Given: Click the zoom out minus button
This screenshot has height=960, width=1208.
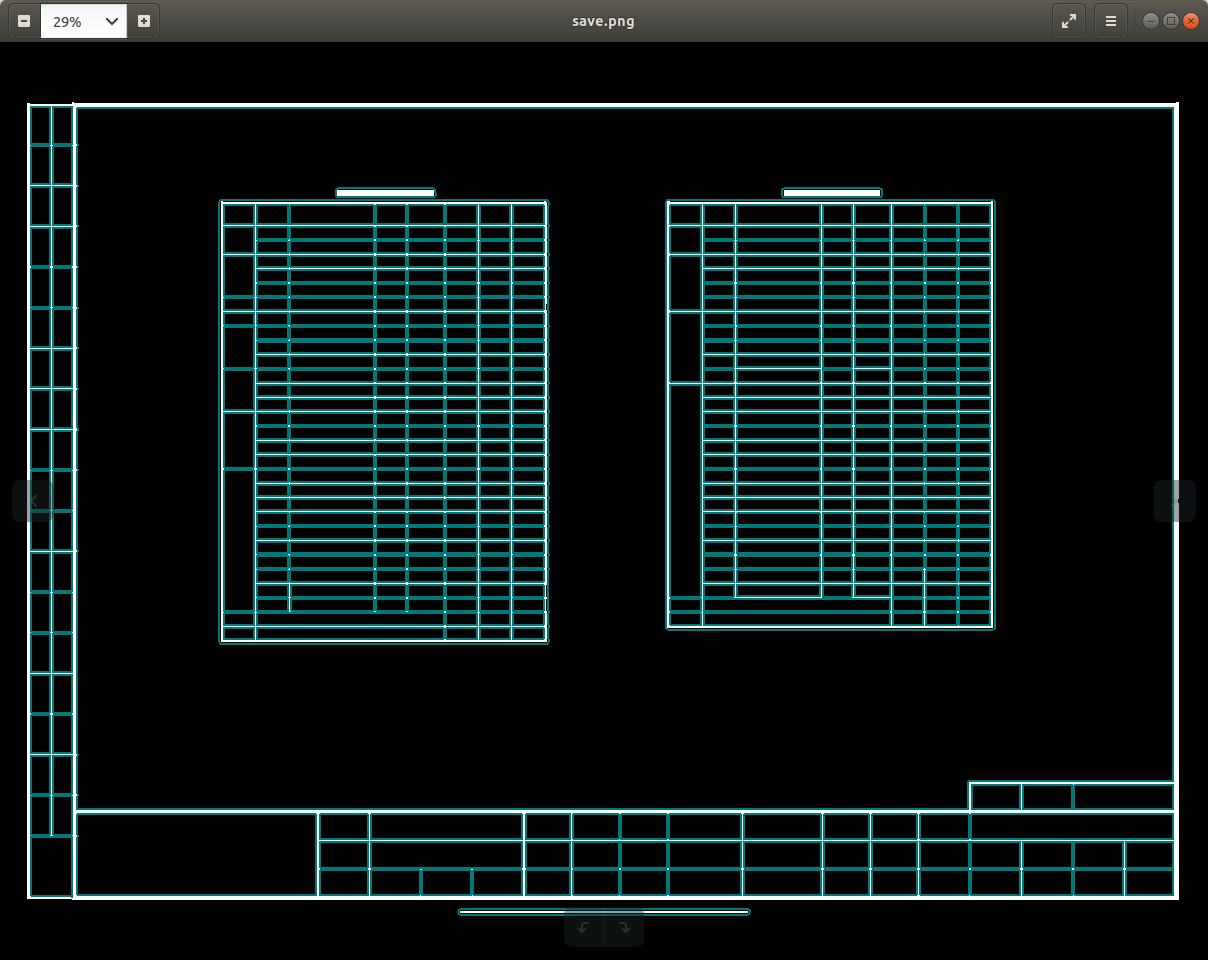Looking at the screenshot, I should [24, 21].
